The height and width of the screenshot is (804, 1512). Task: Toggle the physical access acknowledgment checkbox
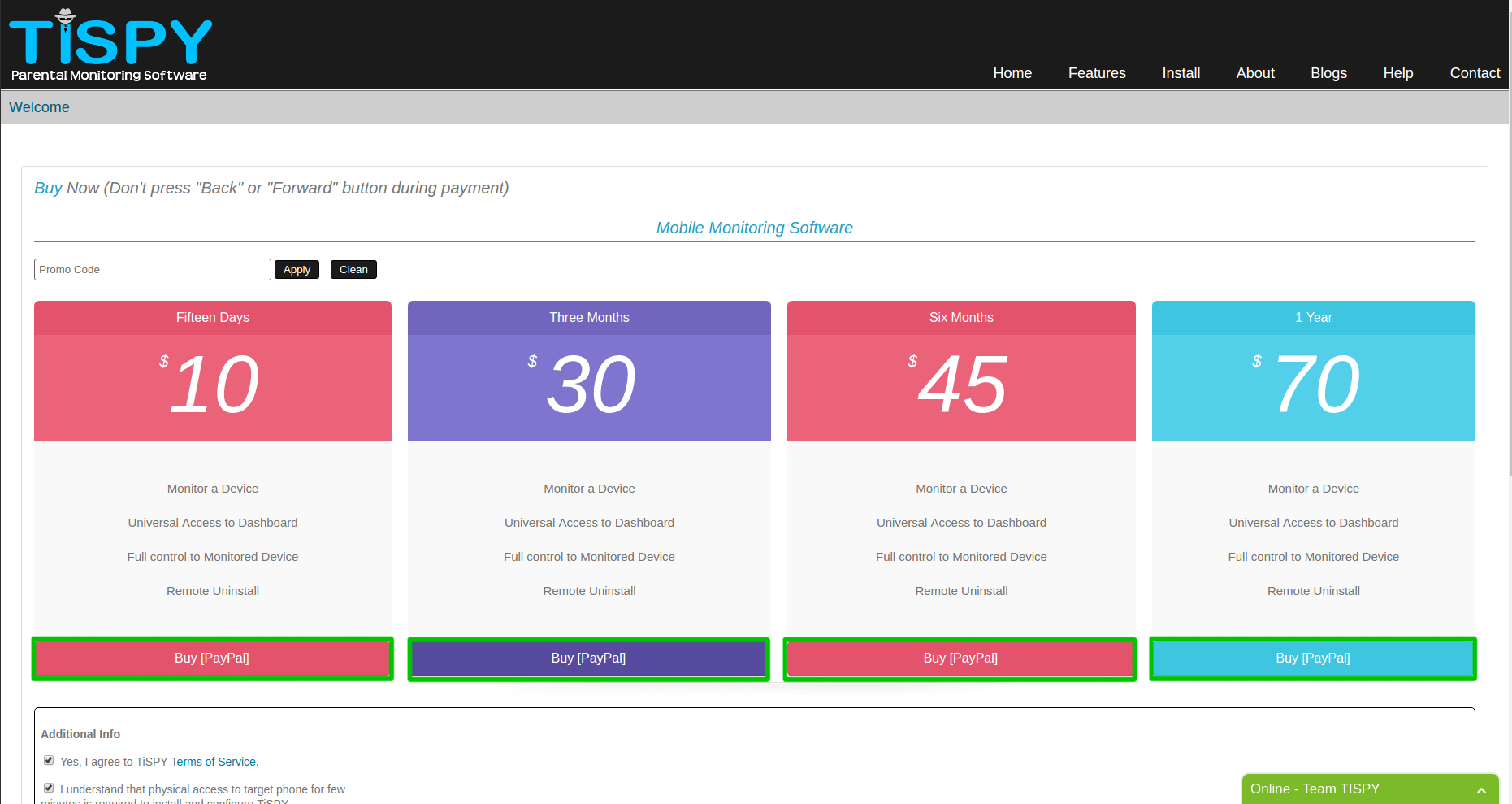(49, 789)
